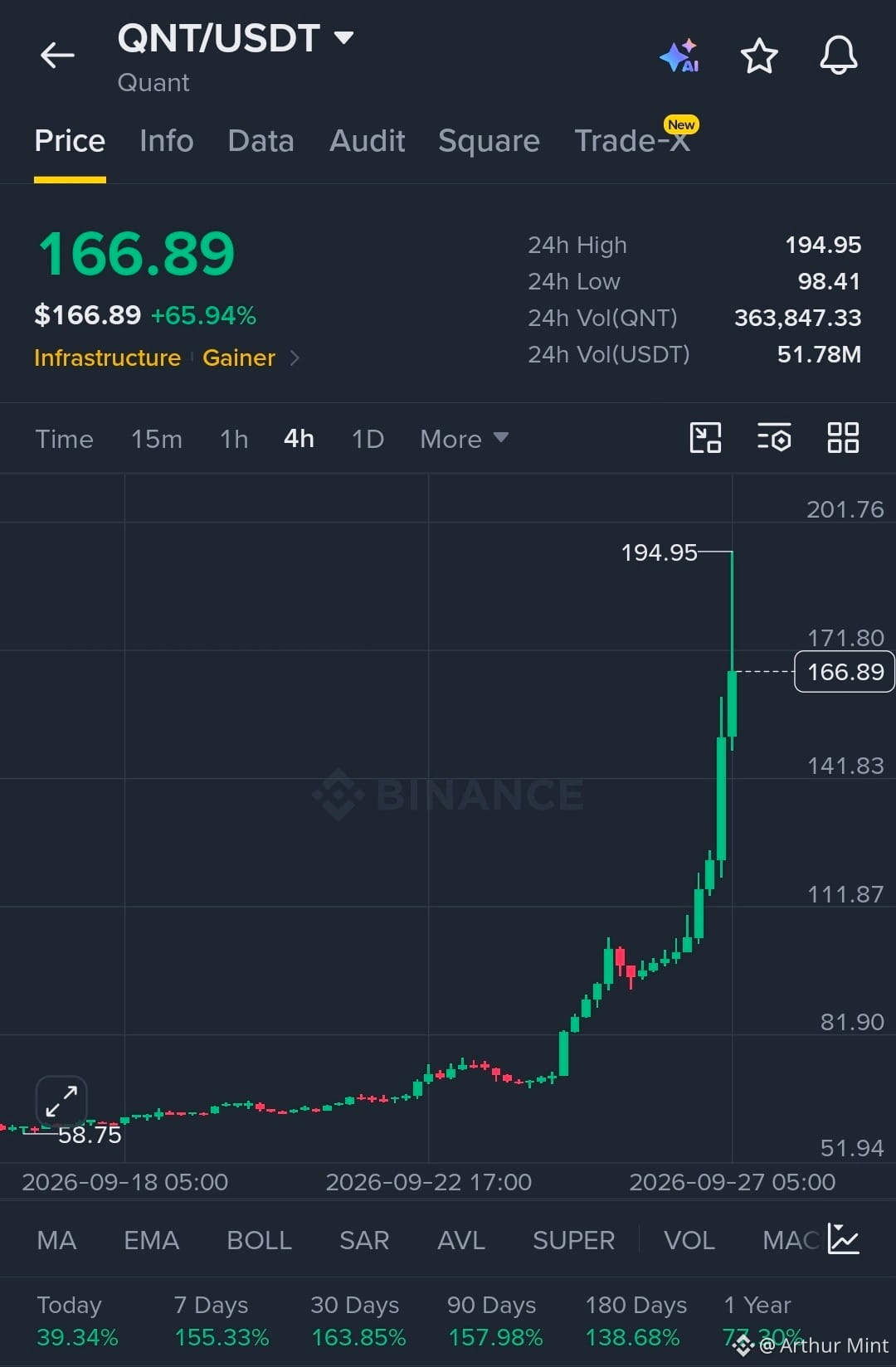Expand chart to fullscreen arrows
The width and height of the screenshot is (896, 1367).
click(61, 1102)
